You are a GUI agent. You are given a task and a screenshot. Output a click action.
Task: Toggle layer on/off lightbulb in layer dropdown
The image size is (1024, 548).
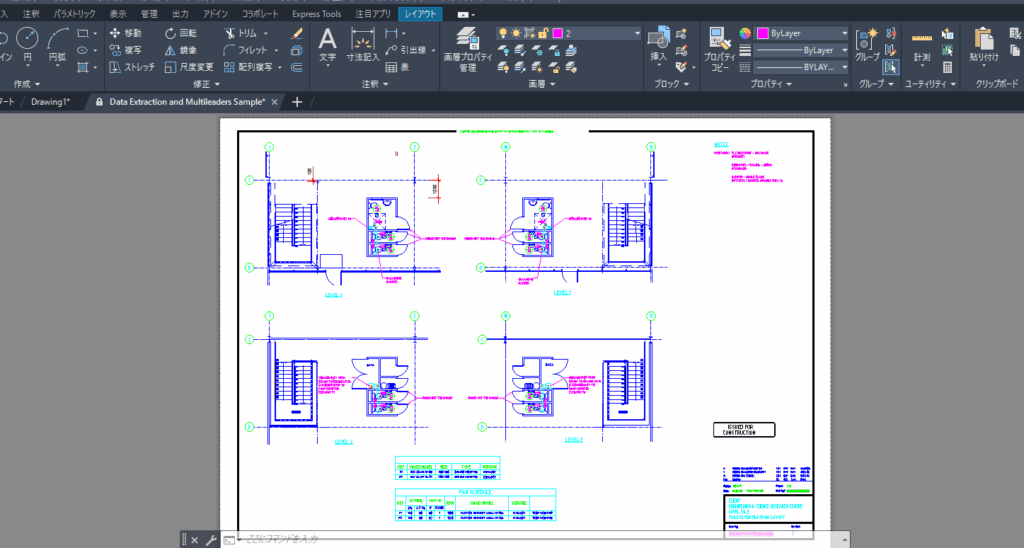tap(503, 33)
